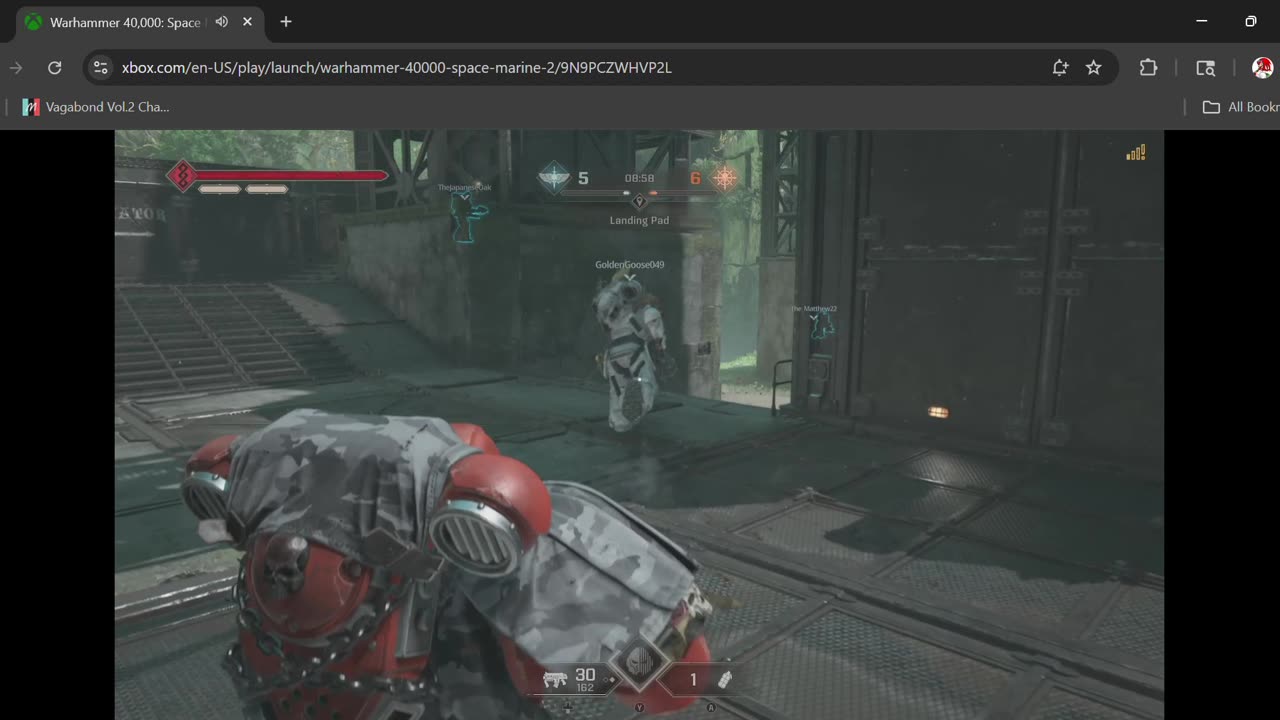Viewport: 1280px width, 720px height.
Task: Open the All Bookmarks folder
Action: (x=1240, y=107)
